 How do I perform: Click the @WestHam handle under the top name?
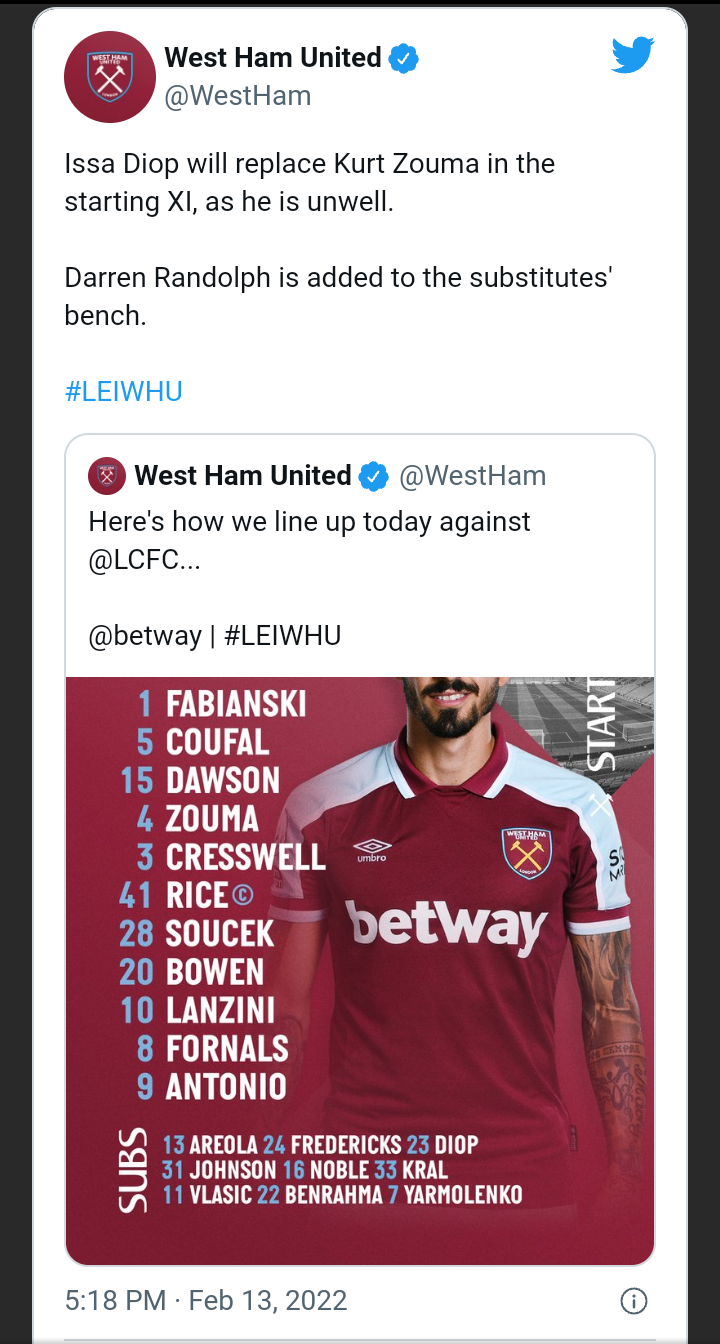237,96
